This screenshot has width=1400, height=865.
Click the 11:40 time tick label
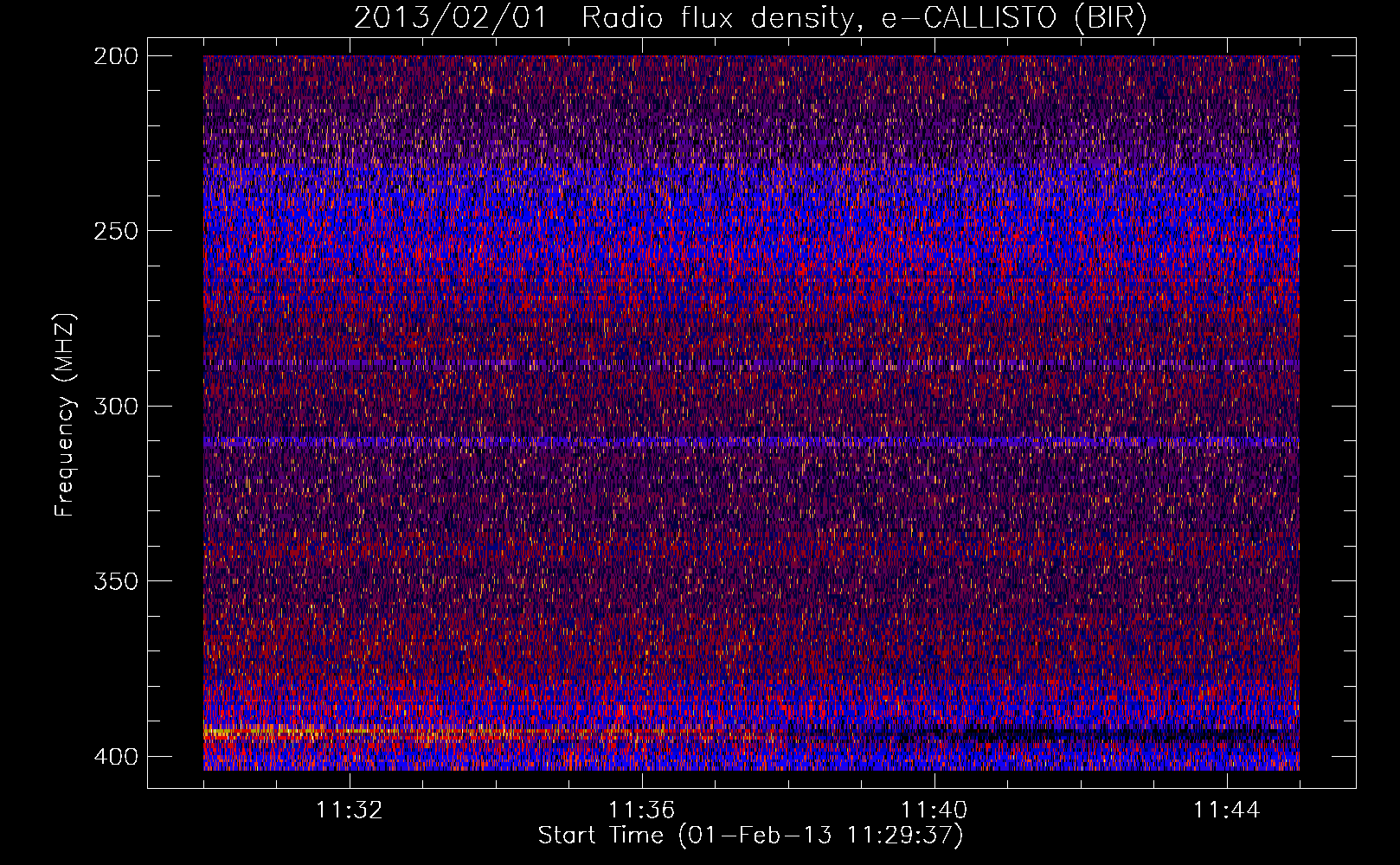pyautogui.click(x=934, y=811)
